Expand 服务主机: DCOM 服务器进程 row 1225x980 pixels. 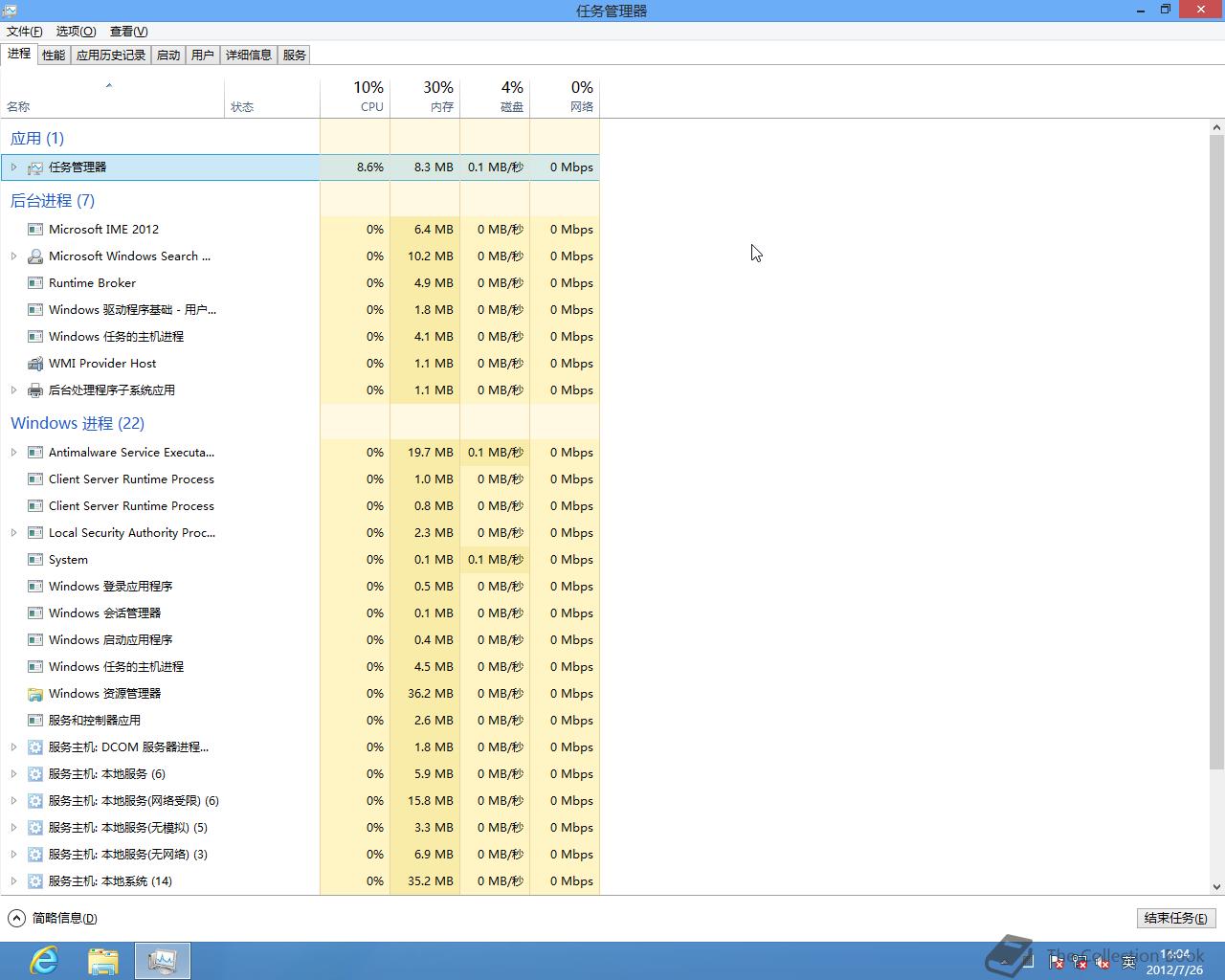(x=13, y=747)
